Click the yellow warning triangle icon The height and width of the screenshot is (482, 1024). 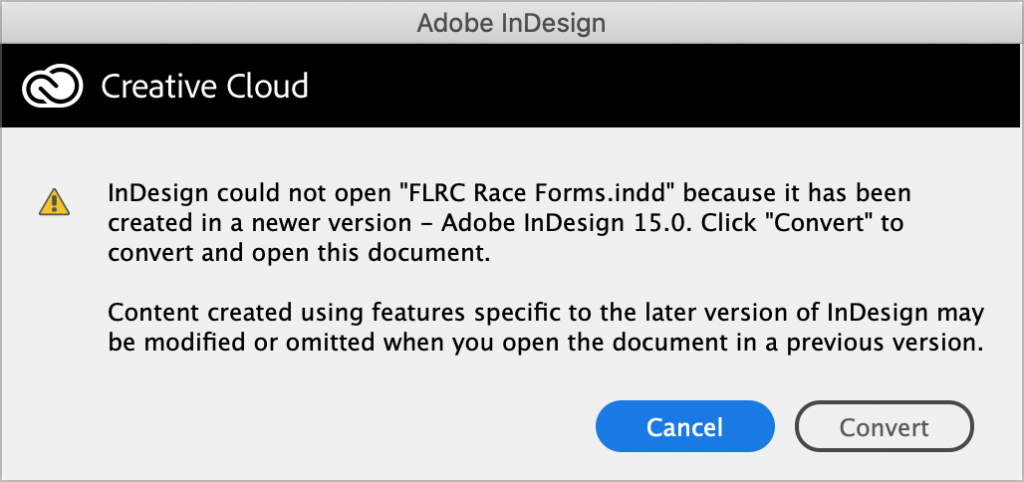50,201
